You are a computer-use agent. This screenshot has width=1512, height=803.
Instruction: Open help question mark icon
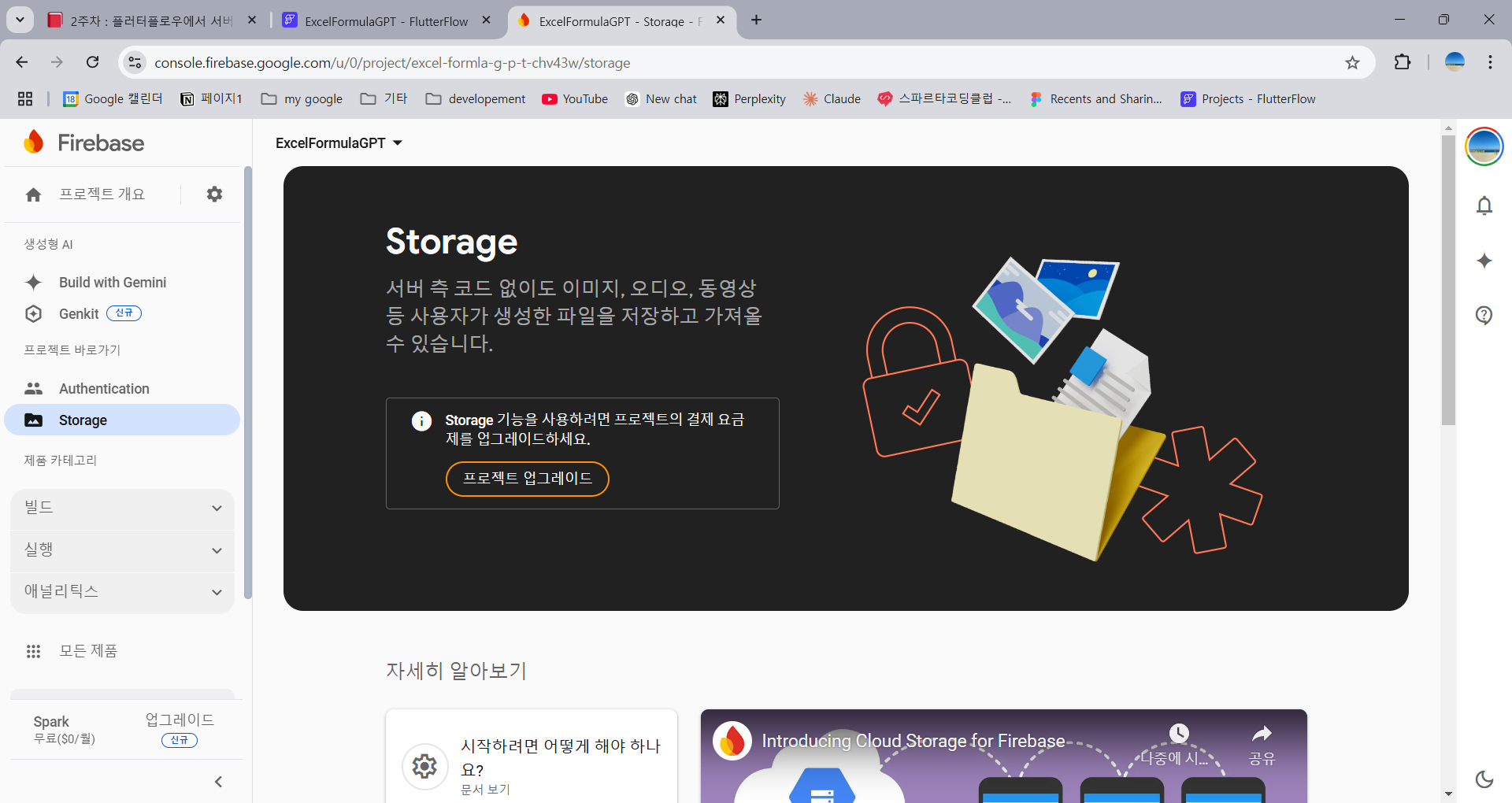tap(1484, 315)
